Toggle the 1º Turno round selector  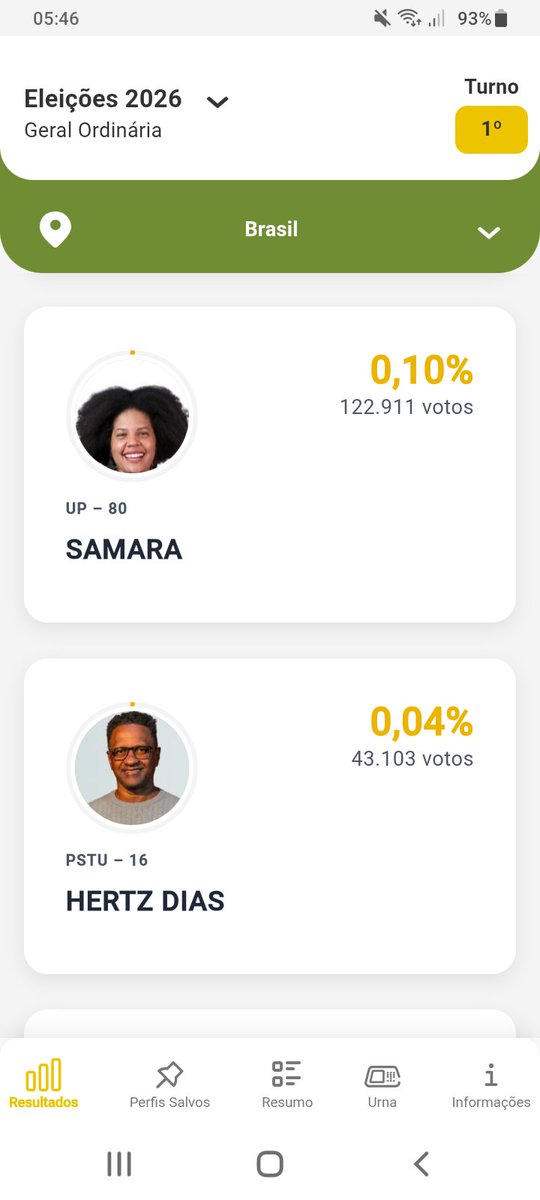point(491,129)
